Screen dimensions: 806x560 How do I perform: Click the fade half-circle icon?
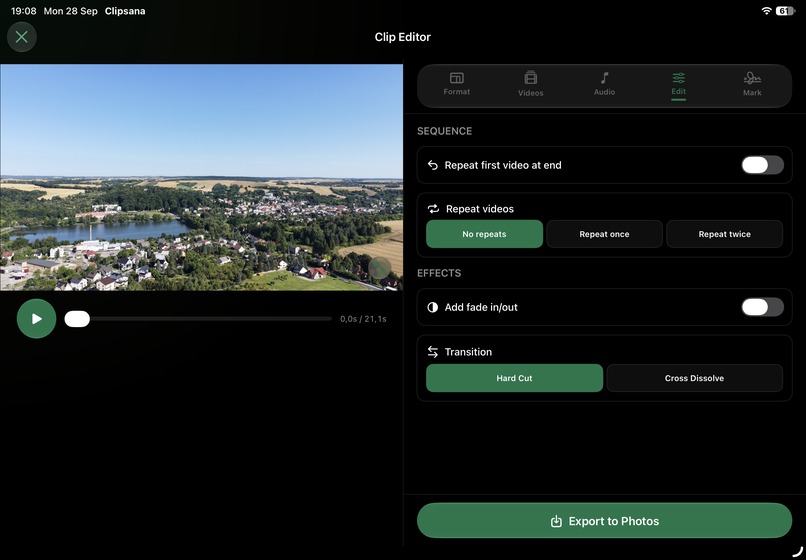point(433,307)
